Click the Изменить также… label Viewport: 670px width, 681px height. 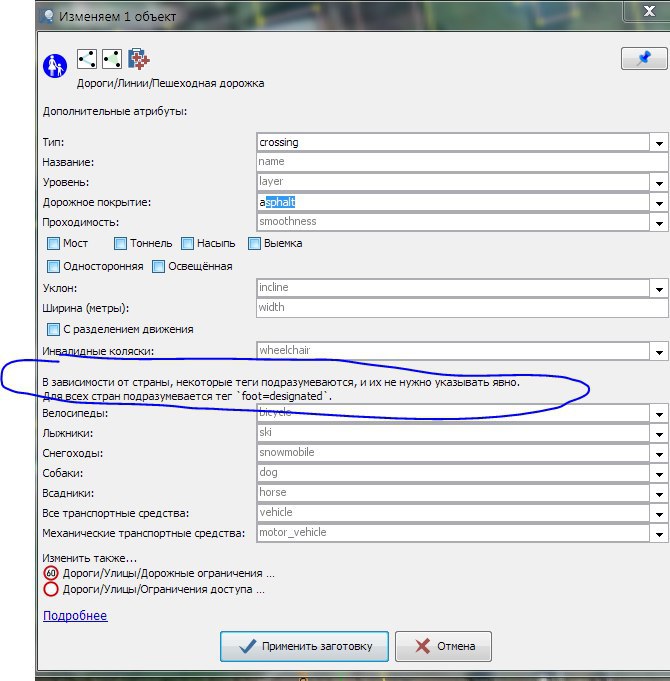pos(89,558)
